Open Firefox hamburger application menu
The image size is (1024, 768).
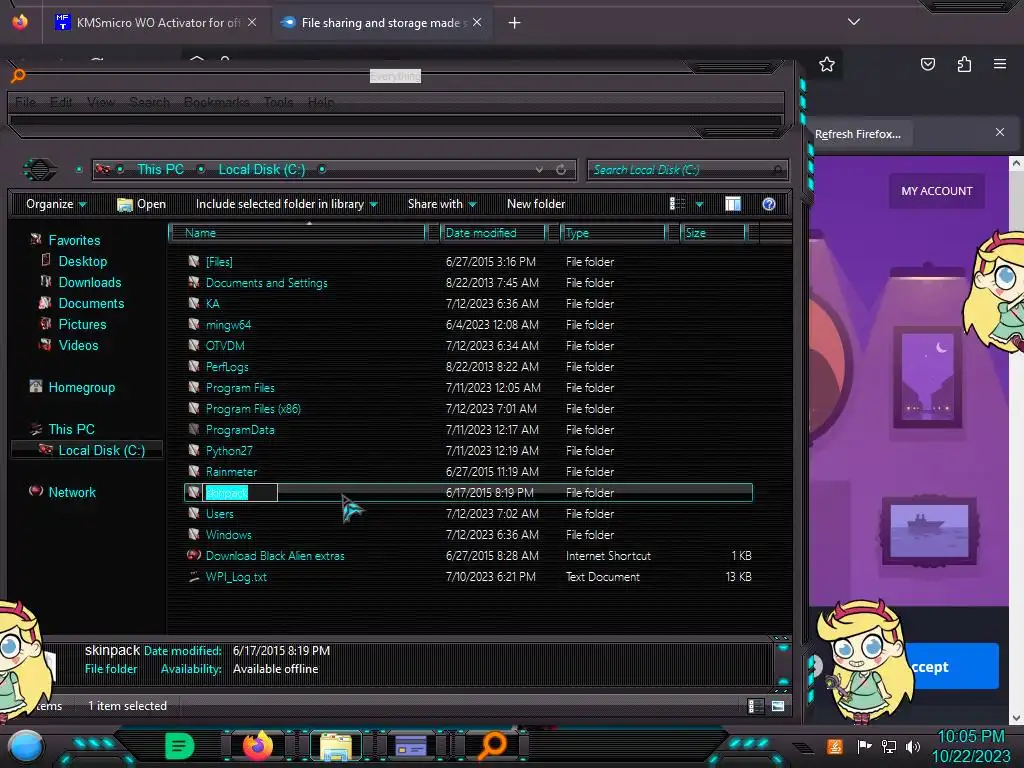[x=1000, y=64]
